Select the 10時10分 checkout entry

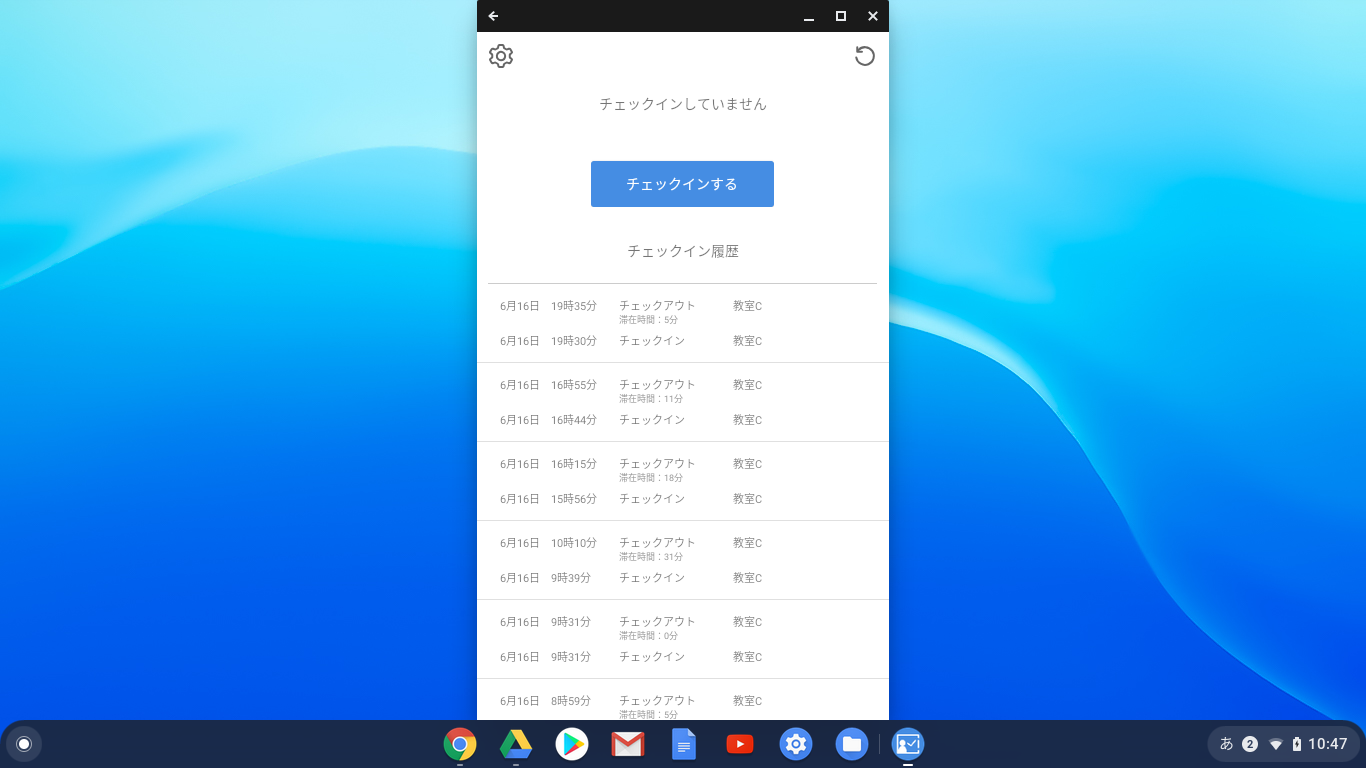[682, 548]
